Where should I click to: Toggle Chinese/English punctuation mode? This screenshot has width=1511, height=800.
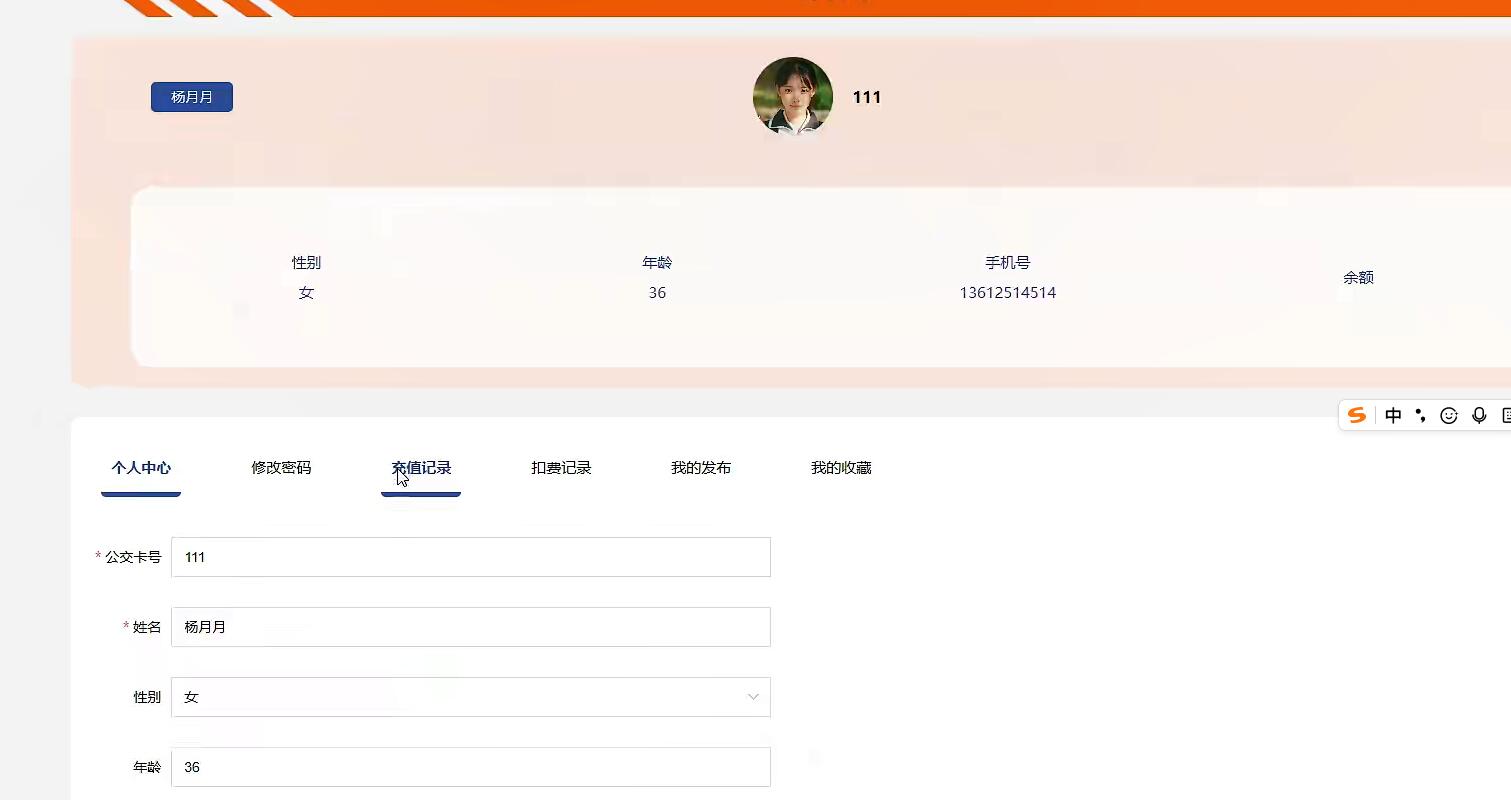pos(1421,415)
